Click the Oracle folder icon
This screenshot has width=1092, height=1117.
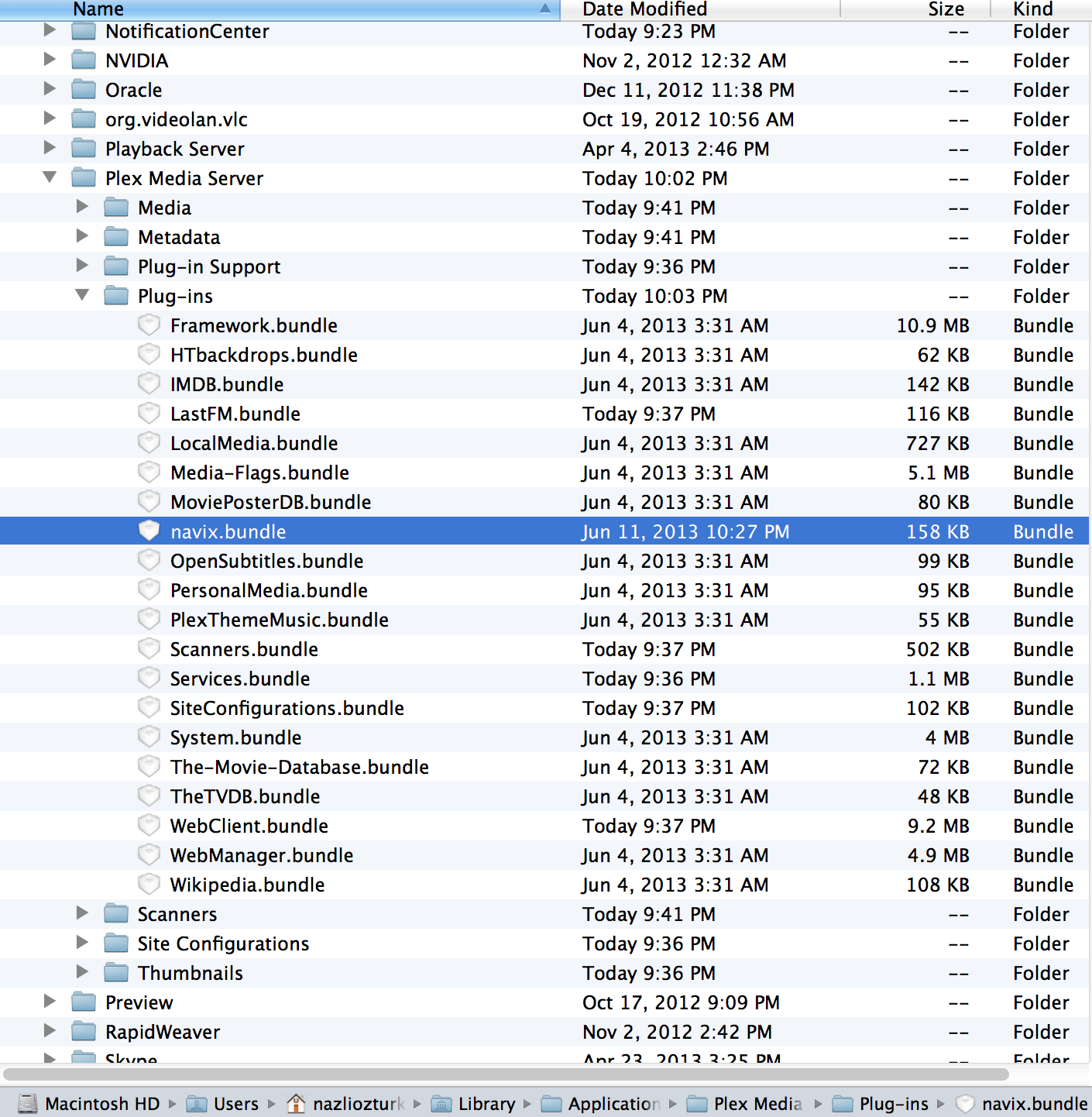click(84, 90)
